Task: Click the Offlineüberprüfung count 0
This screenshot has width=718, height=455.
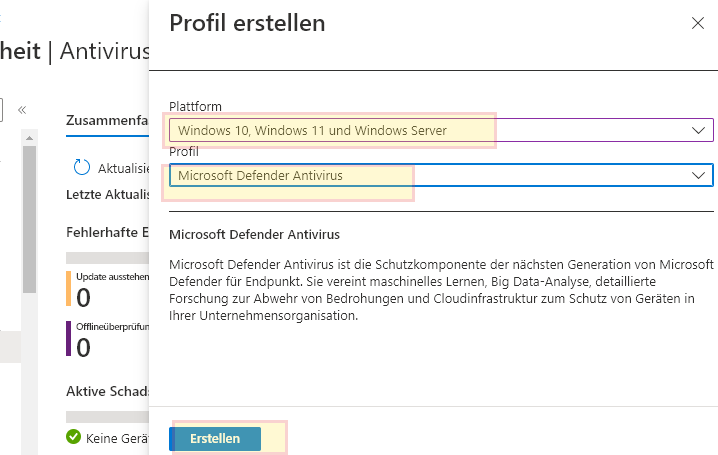Action: tap(84, 347)
